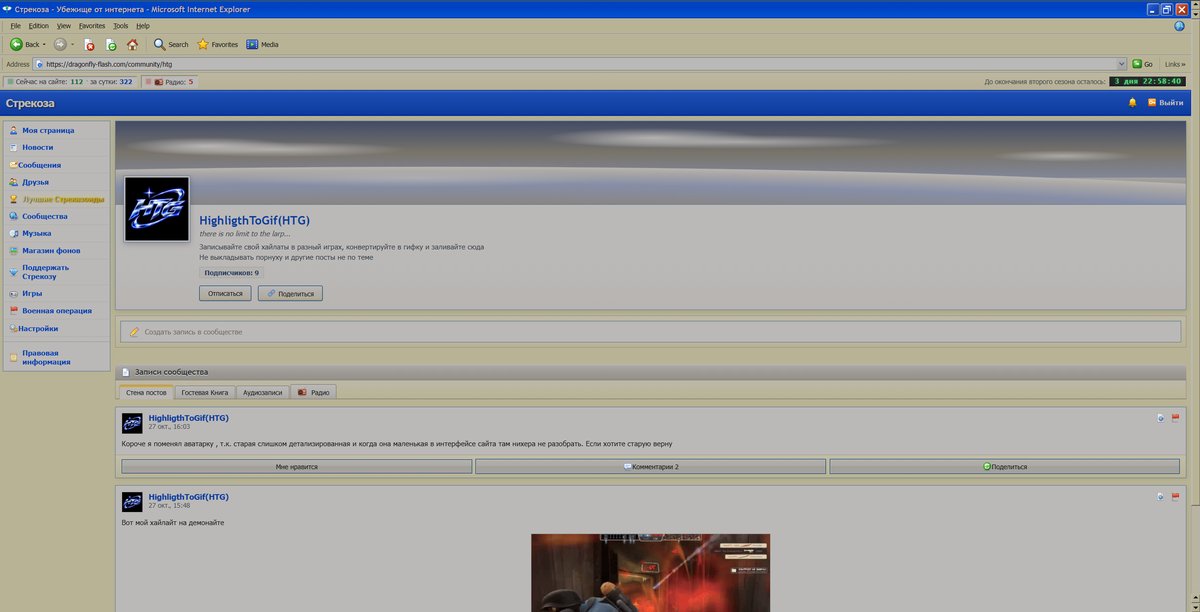Open the Media toolbar button
1200x612 pixels.
252,44
